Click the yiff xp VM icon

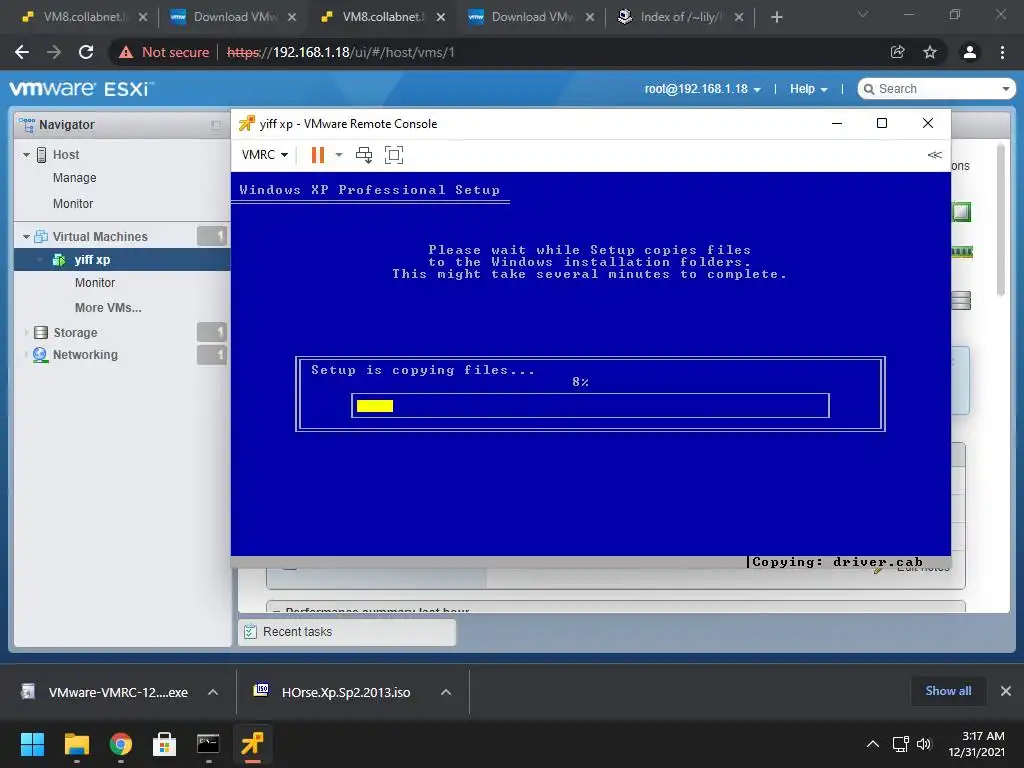(59, 260)
